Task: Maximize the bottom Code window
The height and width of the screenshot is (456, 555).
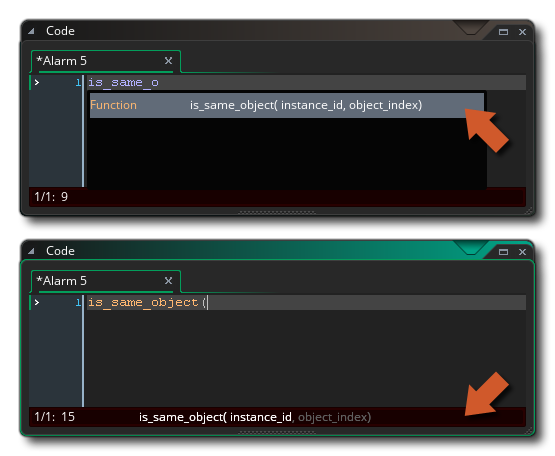Action: [503, 252]
